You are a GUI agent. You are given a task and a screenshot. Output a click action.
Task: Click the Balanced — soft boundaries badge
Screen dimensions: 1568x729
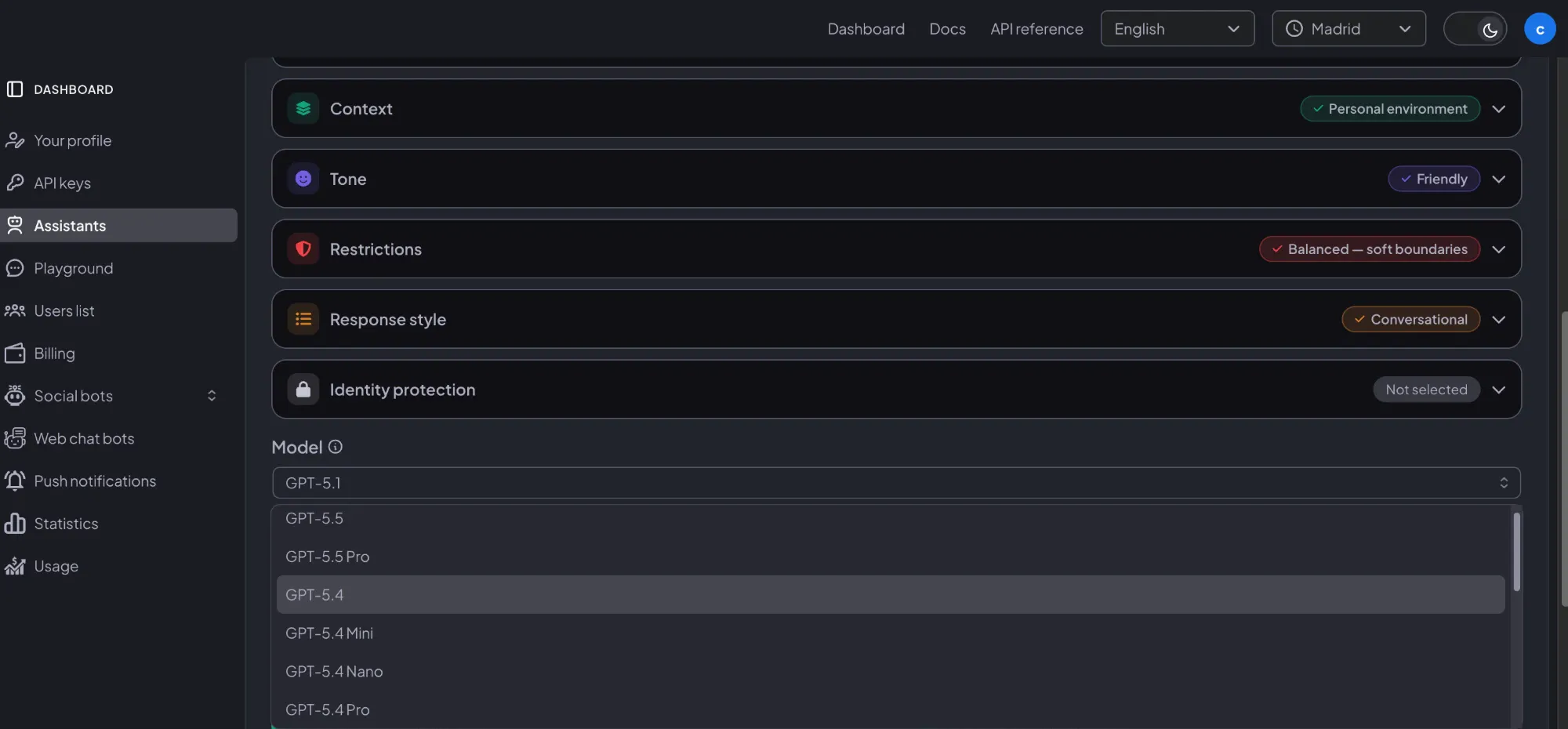tap(1370, 249)
